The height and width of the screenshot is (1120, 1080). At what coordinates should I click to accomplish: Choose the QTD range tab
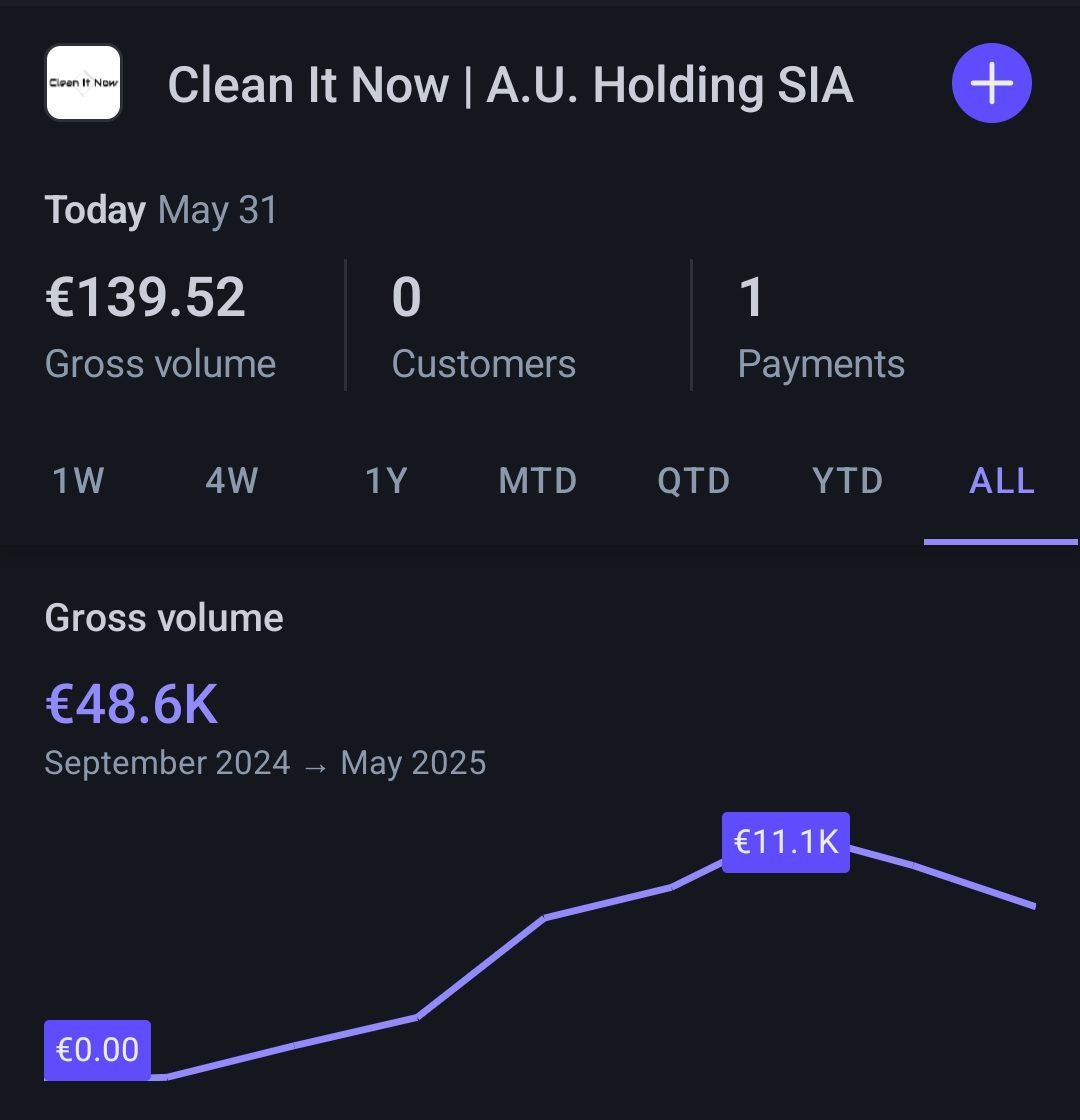pyautogui.click(x=694, y=481)
